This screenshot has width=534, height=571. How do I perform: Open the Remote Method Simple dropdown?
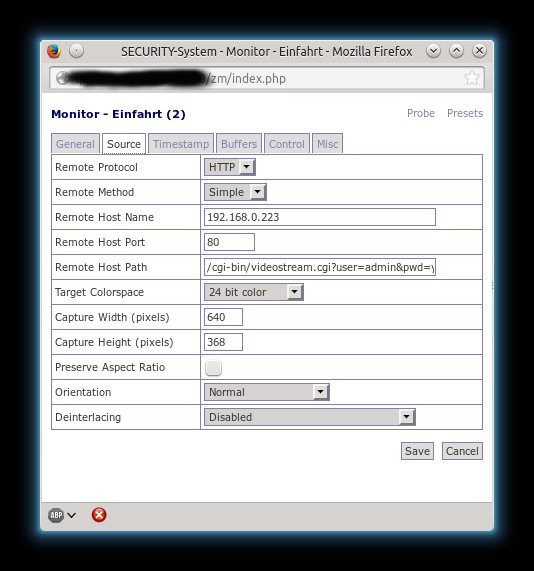pyautogui.click(x=235, y=192)
